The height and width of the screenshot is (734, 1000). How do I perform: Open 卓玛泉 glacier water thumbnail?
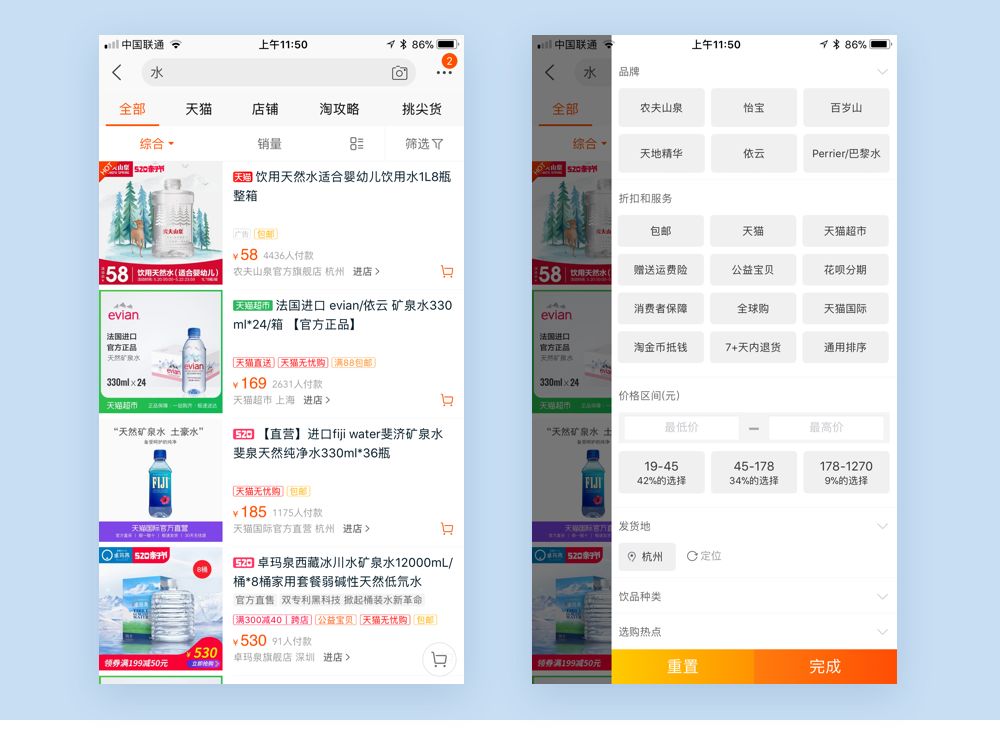161,608
